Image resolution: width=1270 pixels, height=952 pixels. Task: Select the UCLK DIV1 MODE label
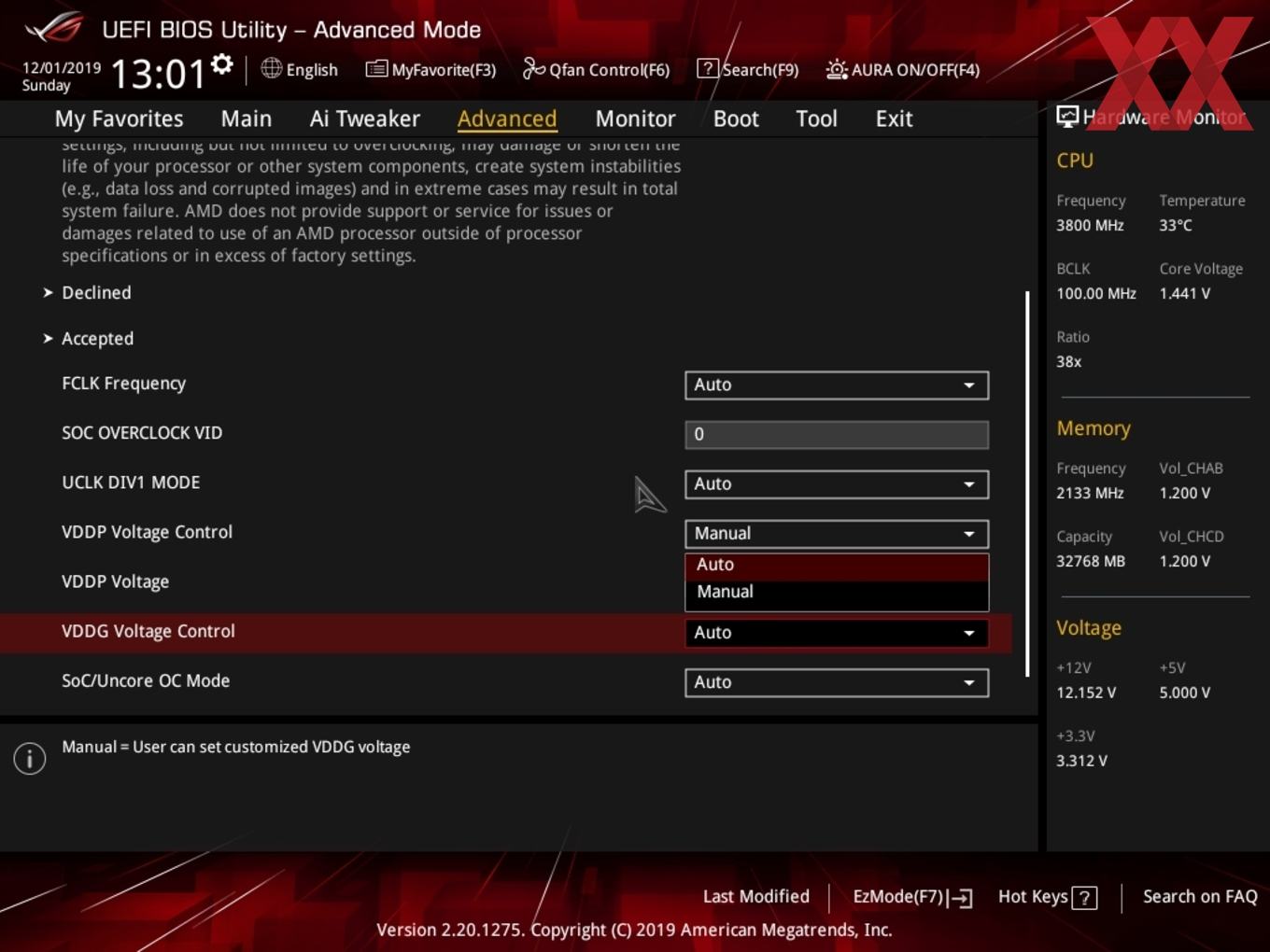click(131, 483)
